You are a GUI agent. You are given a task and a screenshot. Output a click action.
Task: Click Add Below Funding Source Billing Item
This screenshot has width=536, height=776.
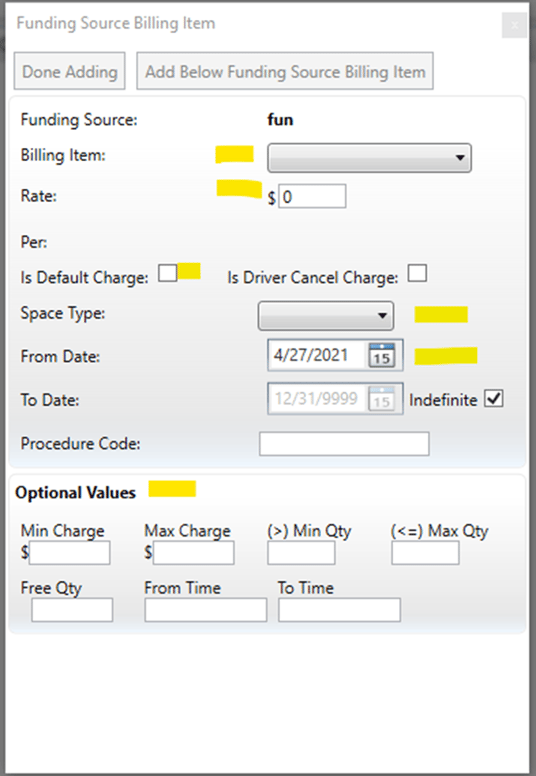(285, 71)
